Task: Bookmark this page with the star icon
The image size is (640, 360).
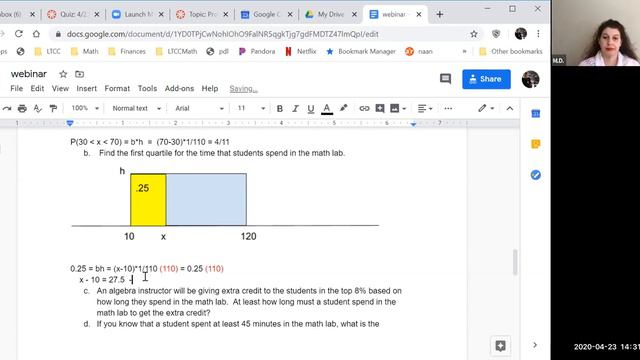Action: [x=473, y=34]
